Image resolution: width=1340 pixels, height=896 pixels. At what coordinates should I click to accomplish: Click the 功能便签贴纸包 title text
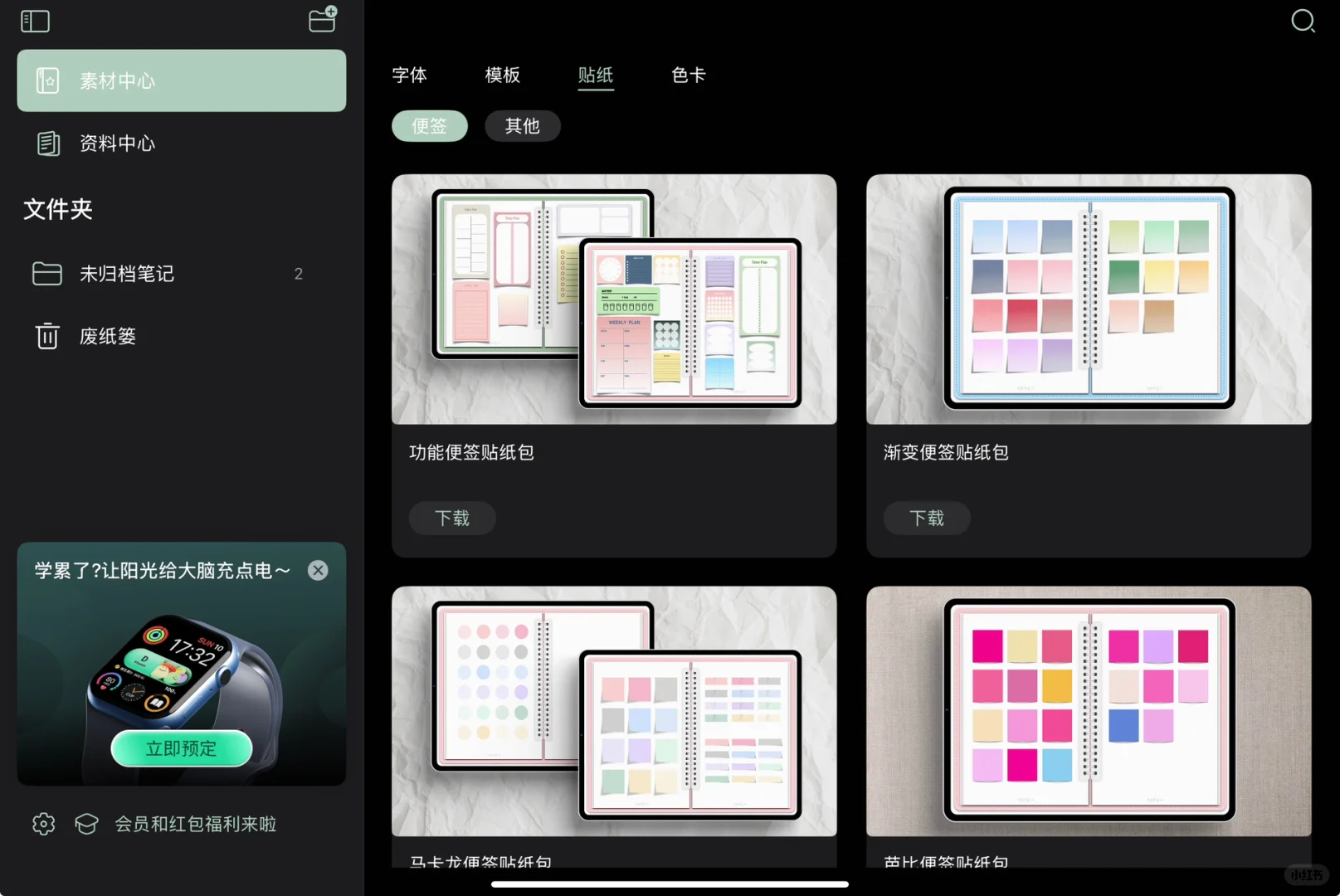pos(471,452)
